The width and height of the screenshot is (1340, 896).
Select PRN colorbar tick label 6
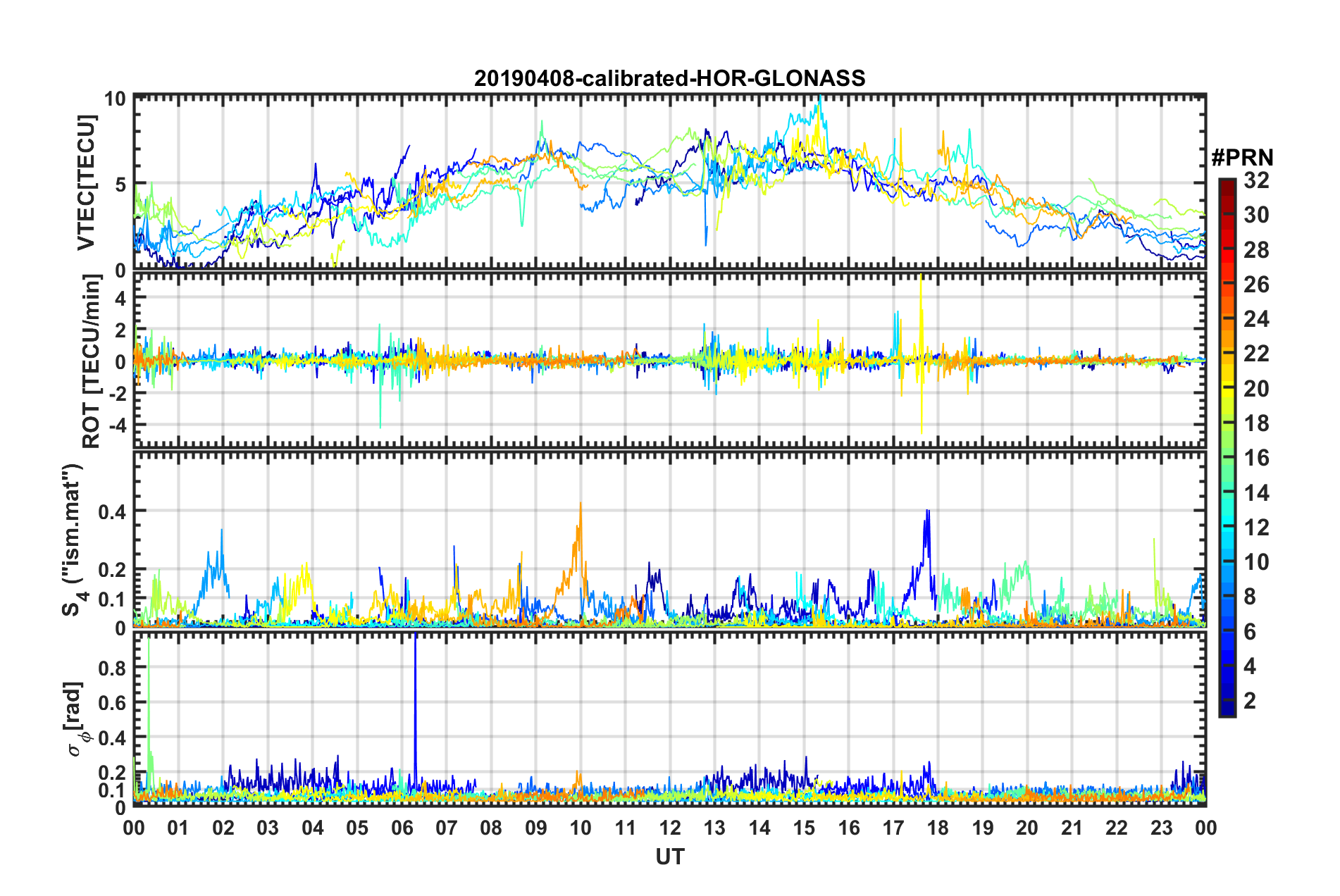[1250, 632]
